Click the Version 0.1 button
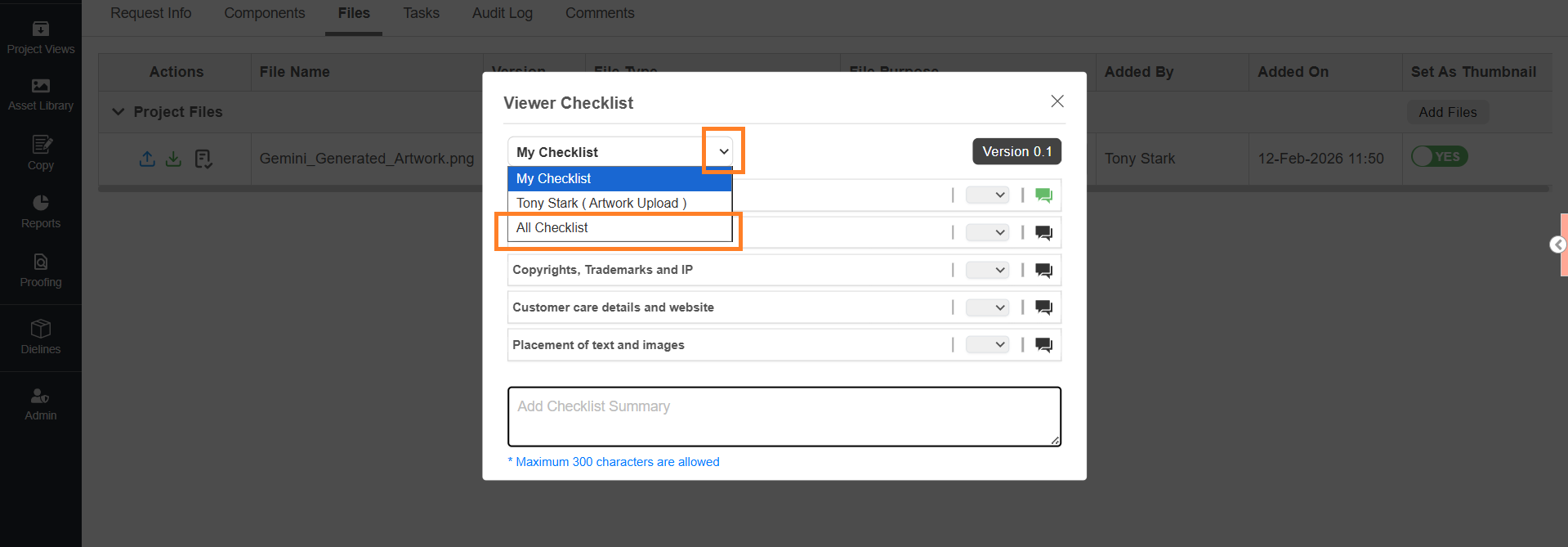The width and height of the screenshot is (1568, 547). click(x=1016, y=152)
